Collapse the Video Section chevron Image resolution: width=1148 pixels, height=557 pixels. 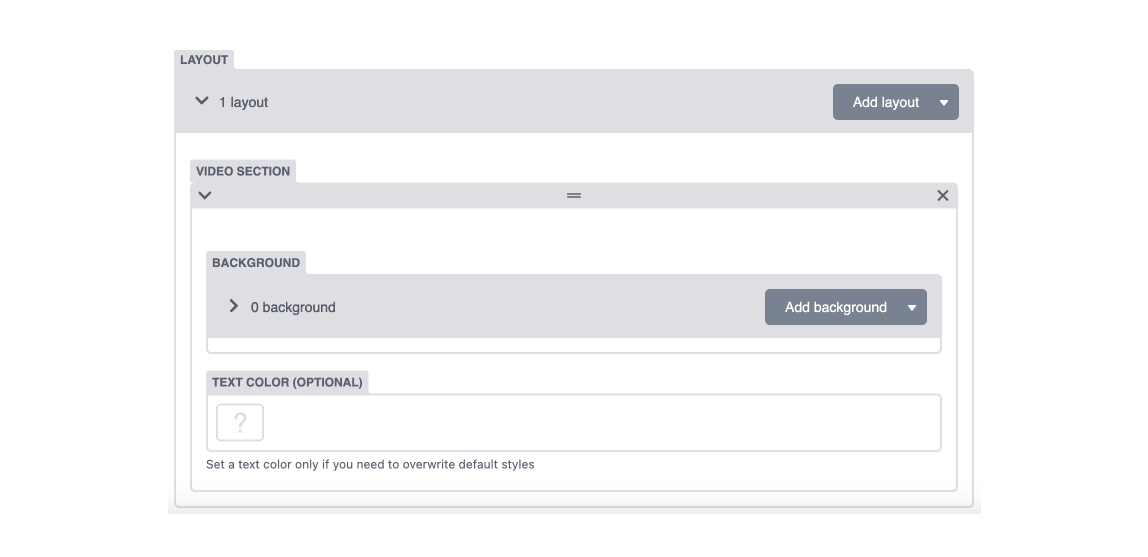[205, 195]
